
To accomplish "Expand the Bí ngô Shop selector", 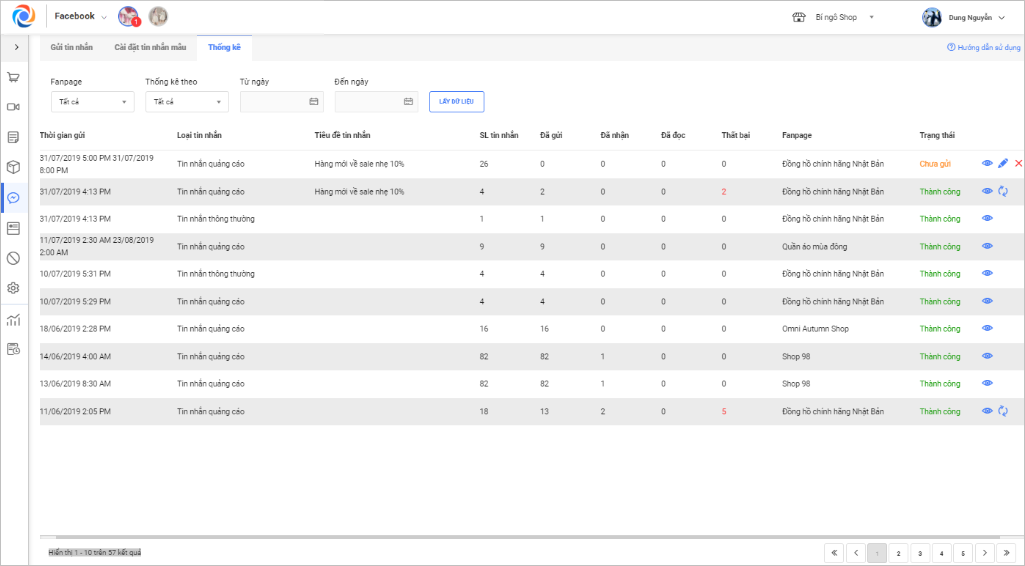I will point(871,17).
